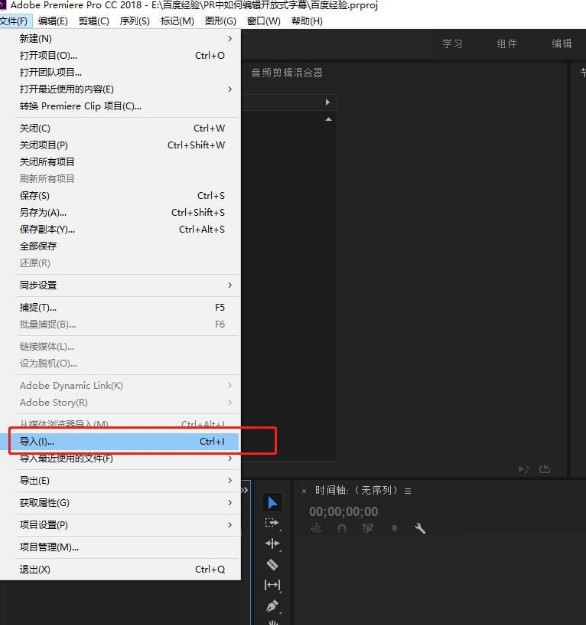This screenshot has width=586, height=625.
Task: Toggle nest-or-individual-clips insert icon
Action: [x=316, y=529]
